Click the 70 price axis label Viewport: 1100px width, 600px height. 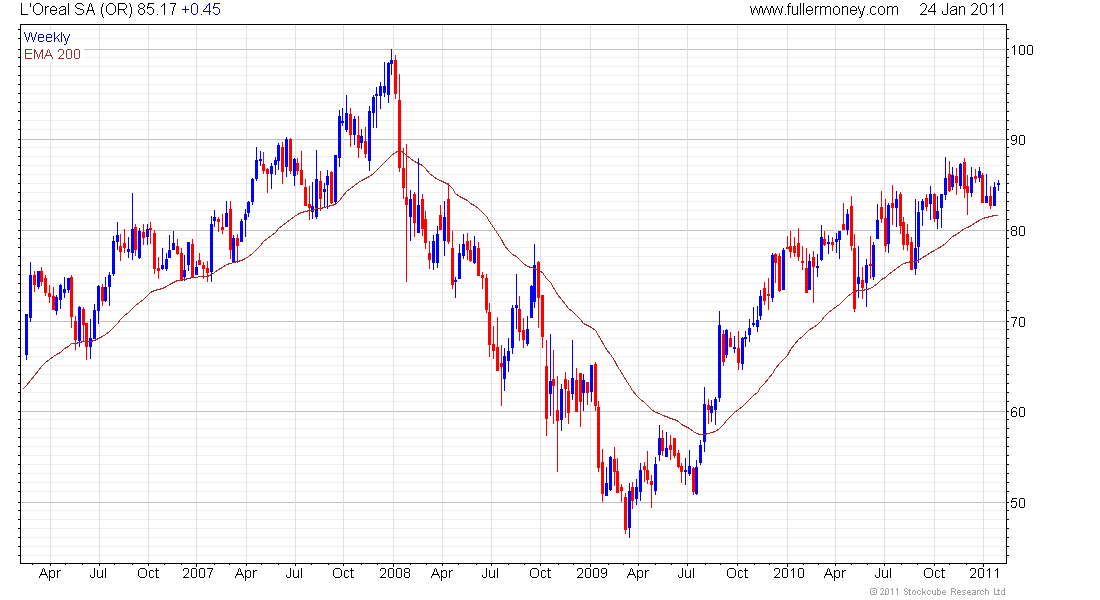(1018, 322)
